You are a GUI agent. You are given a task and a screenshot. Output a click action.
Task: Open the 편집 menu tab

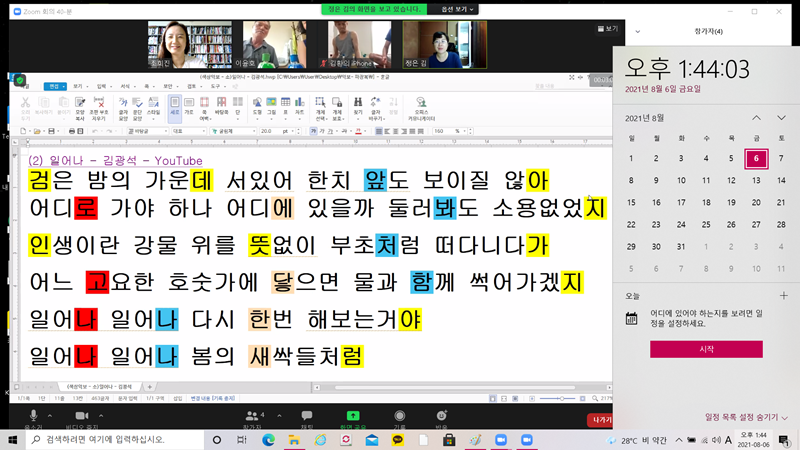point(55,86)
